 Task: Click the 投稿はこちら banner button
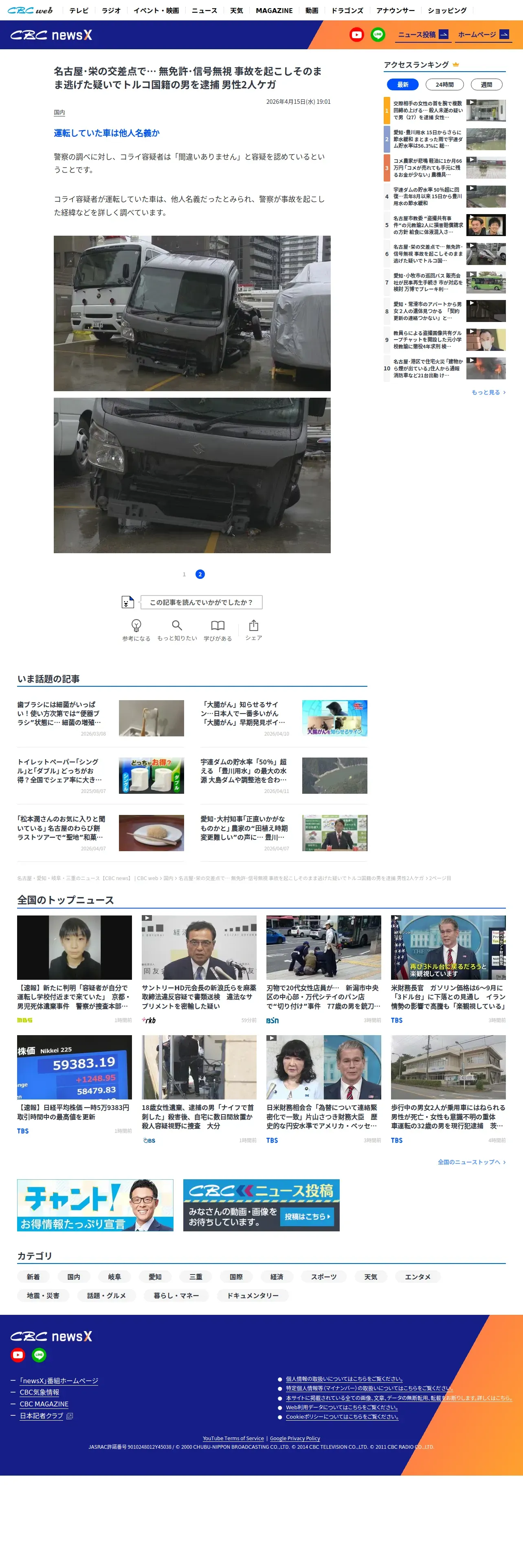(308, 1216)
